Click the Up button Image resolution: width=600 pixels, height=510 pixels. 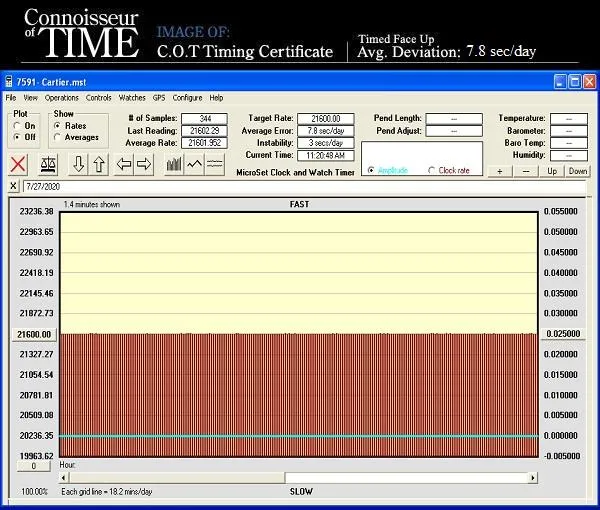pyautogui.click(x=552, y=171)
